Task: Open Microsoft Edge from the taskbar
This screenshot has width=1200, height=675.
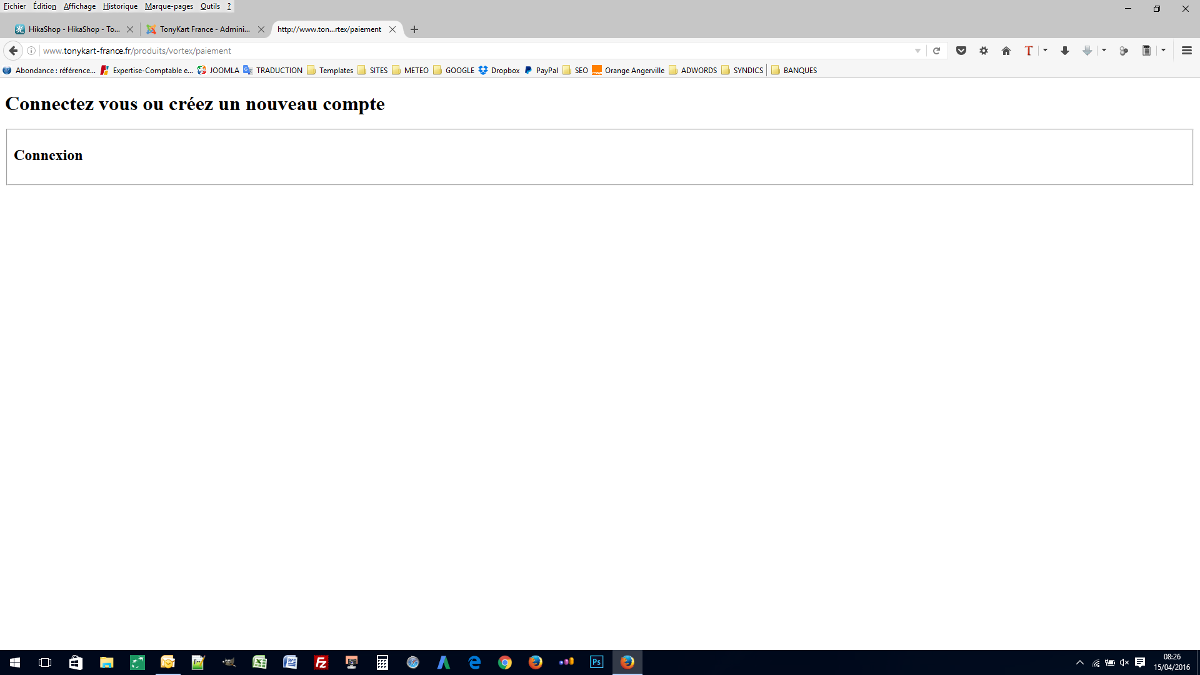Action: click(x=474, y=662)
